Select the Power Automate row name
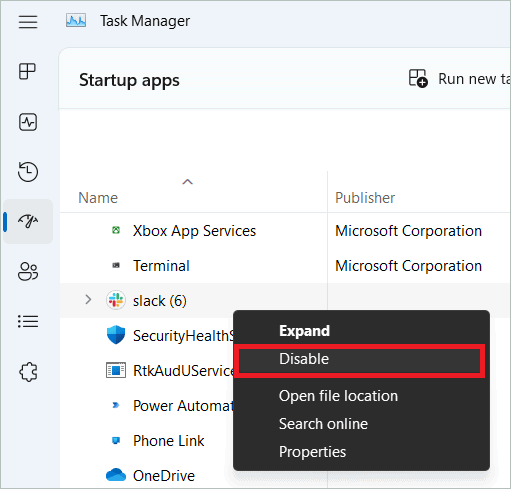 pos(183,406)
